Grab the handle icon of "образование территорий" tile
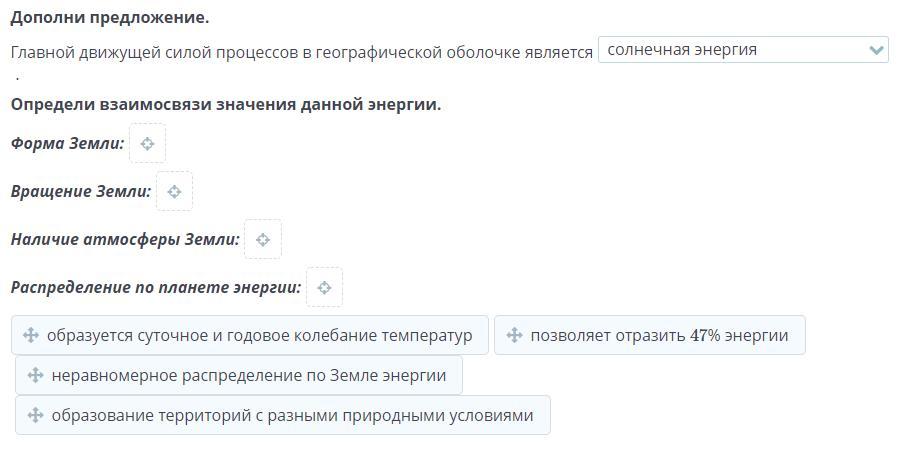903x456 pixels. coord(35,415)
